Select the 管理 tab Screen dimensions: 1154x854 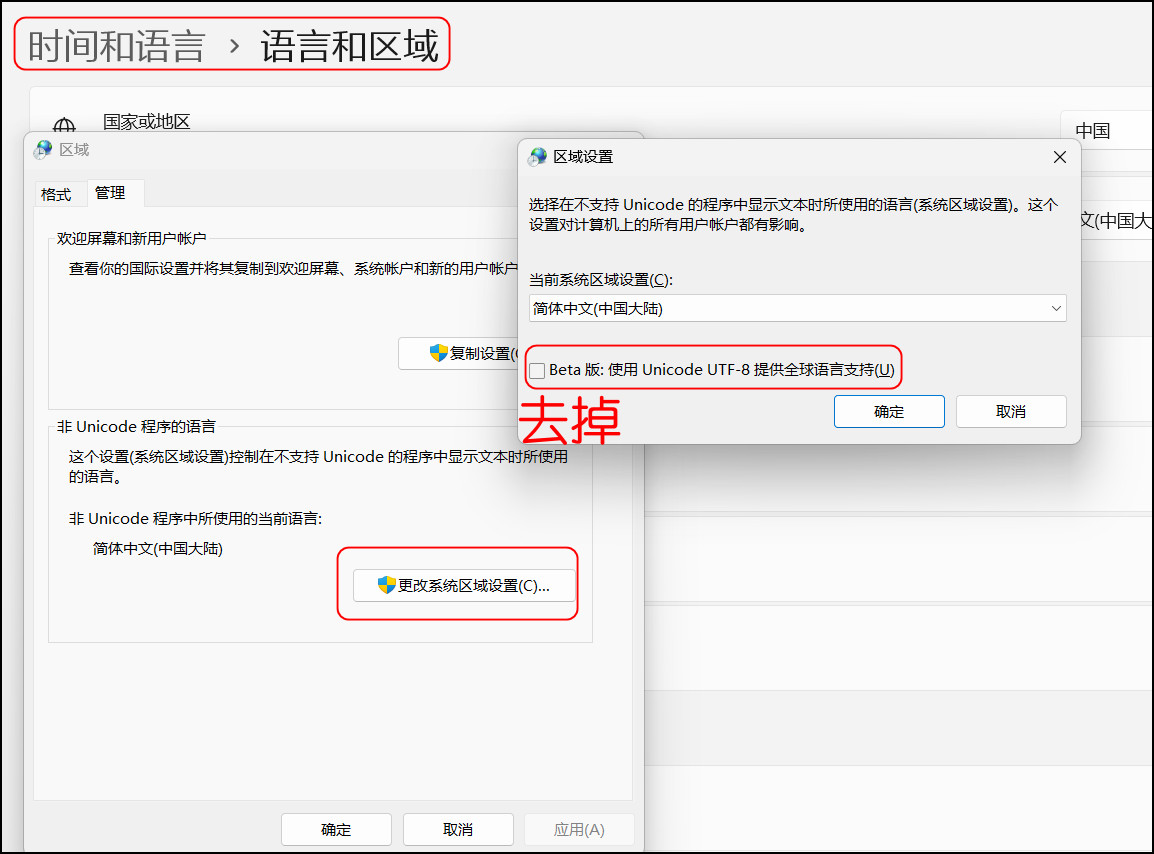point(110,193)
